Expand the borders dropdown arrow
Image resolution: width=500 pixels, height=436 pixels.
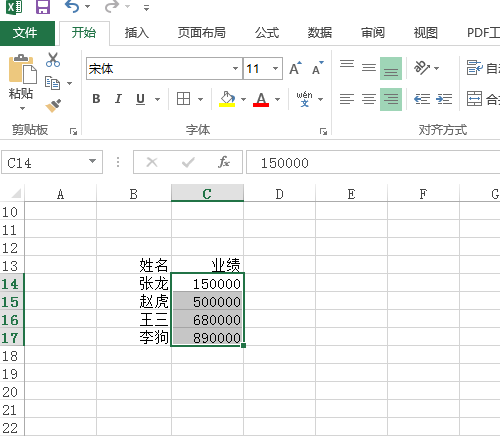(x=200, y=99)
